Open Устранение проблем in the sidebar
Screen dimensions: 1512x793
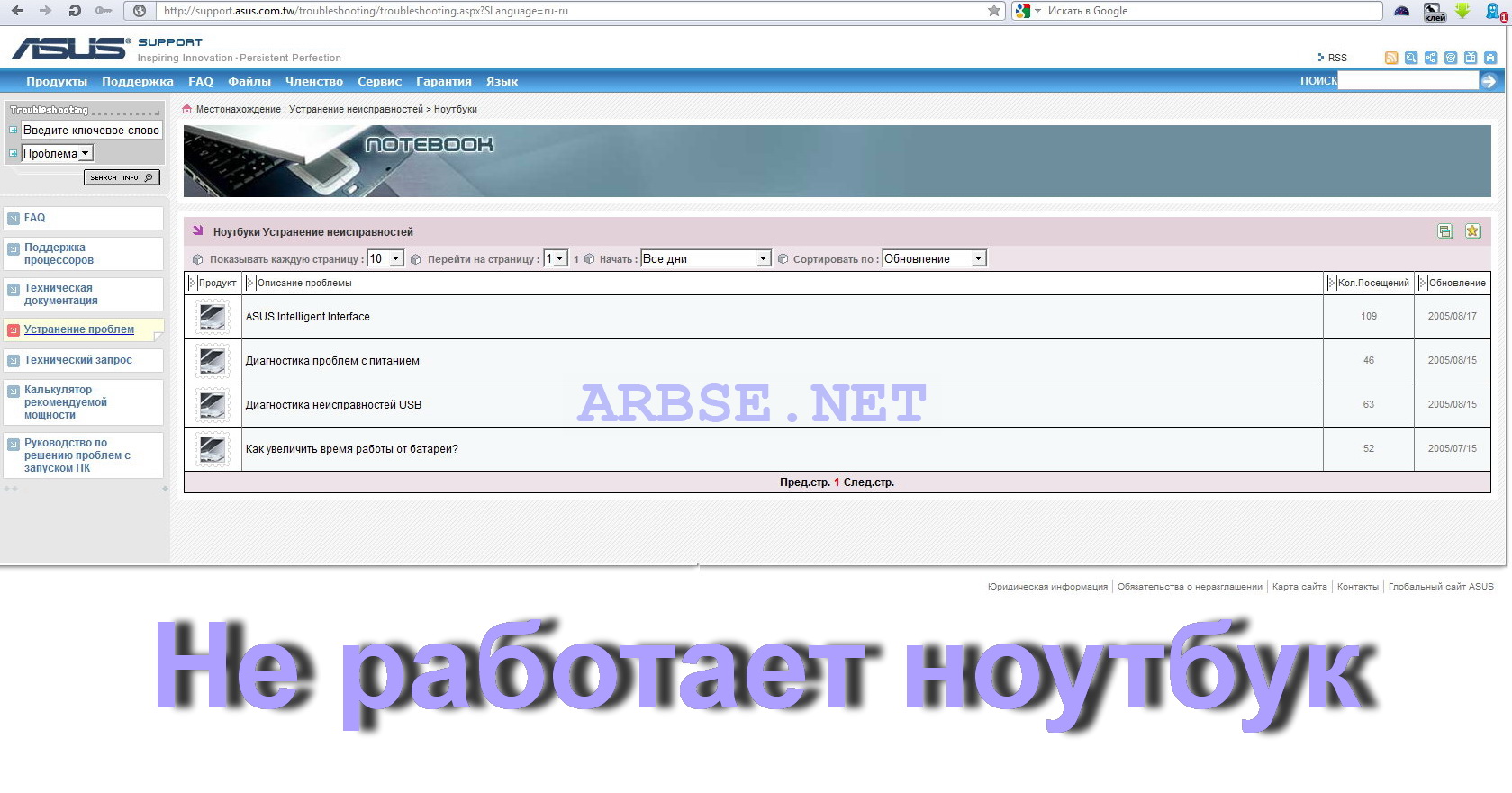pos(83,329)
